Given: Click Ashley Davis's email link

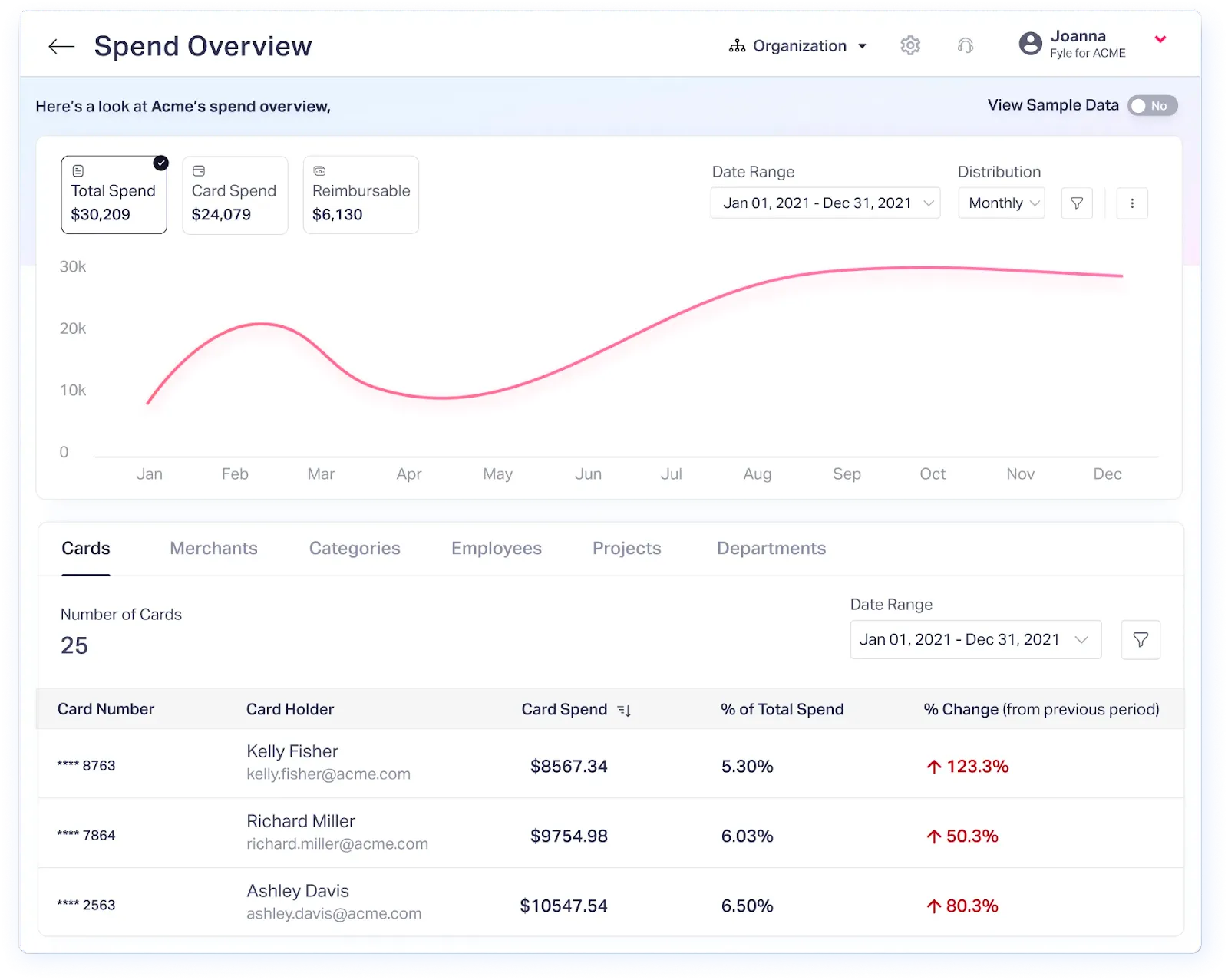Looking at the screenshot, I should (333, 913).
